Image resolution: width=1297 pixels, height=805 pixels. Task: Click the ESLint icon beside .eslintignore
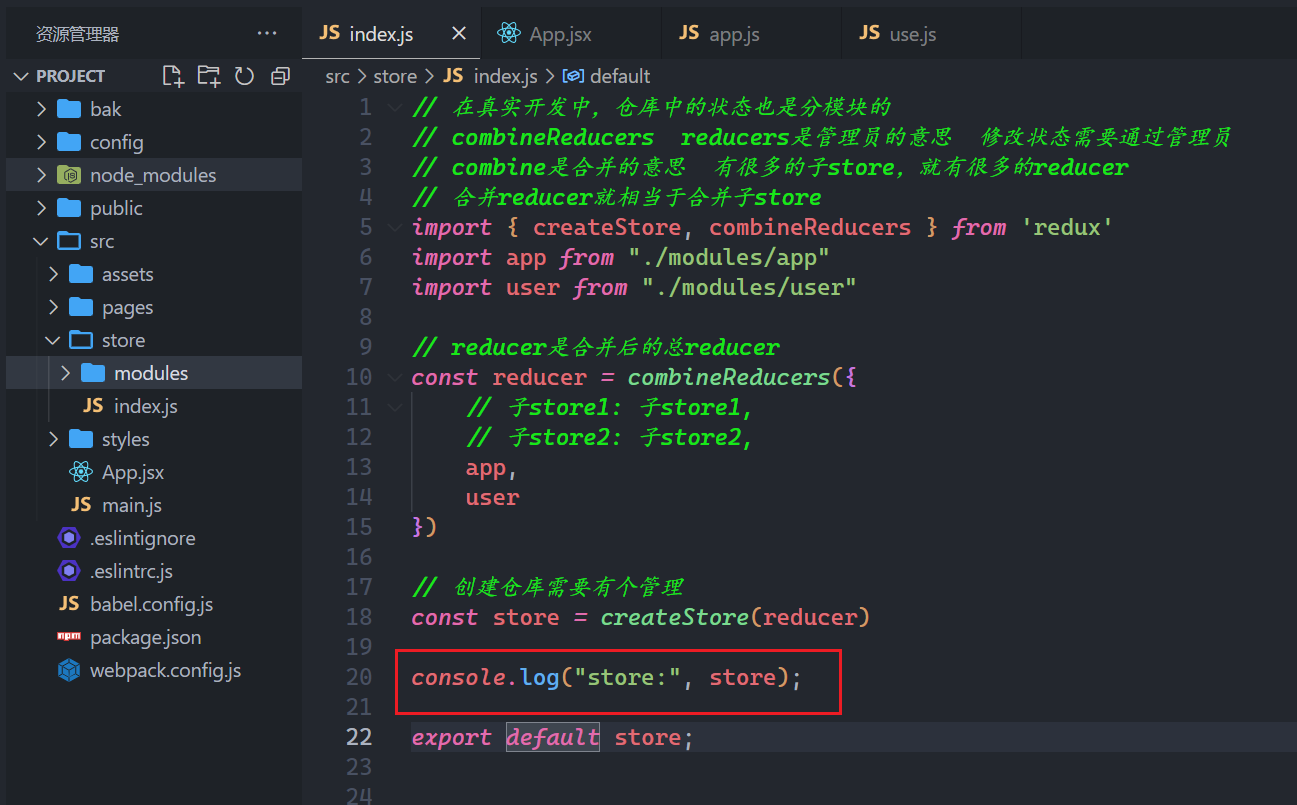tap(69, 538)
